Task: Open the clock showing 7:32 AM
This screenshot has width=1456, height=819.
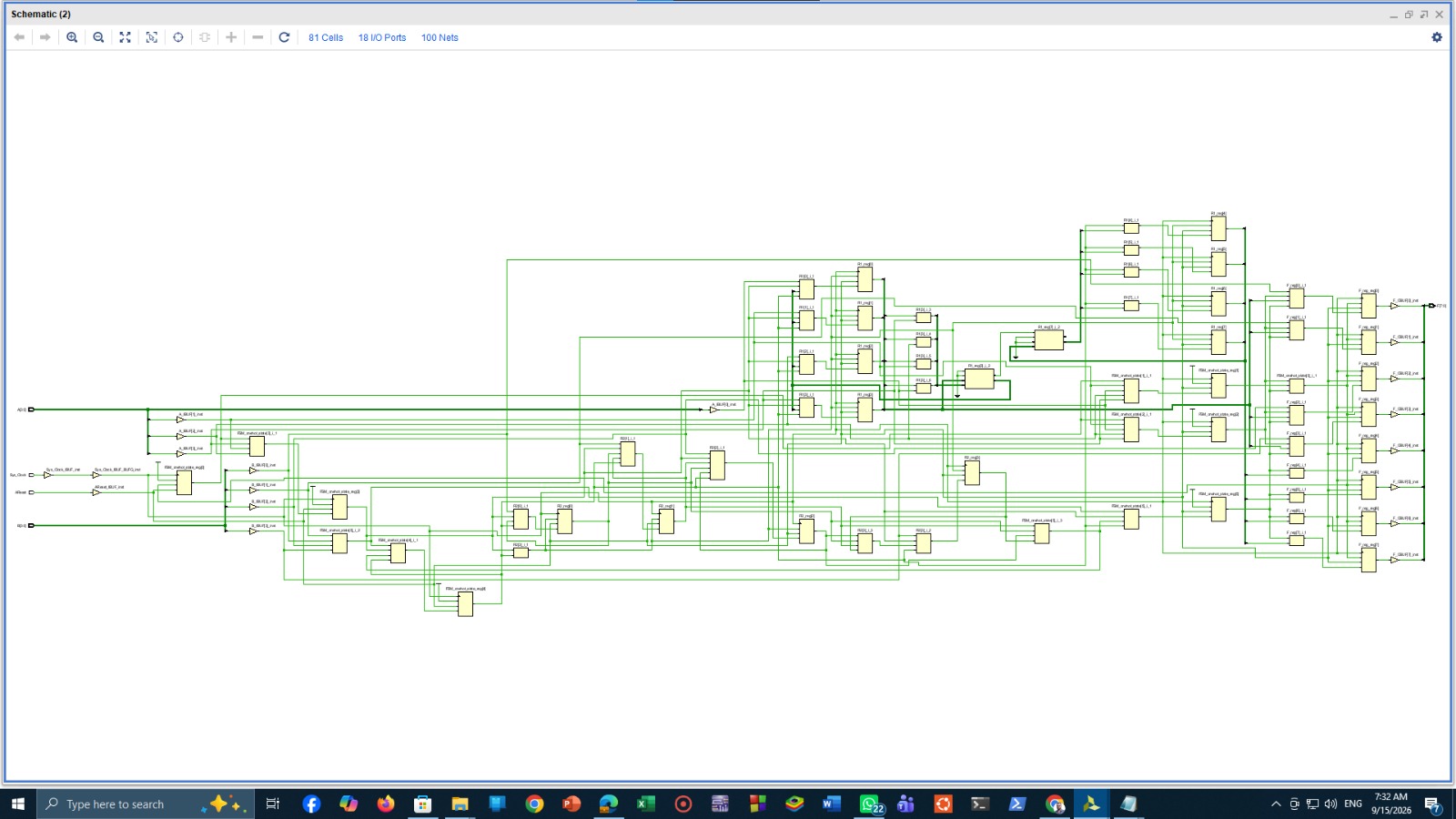Action: (x=1391, y=804)
